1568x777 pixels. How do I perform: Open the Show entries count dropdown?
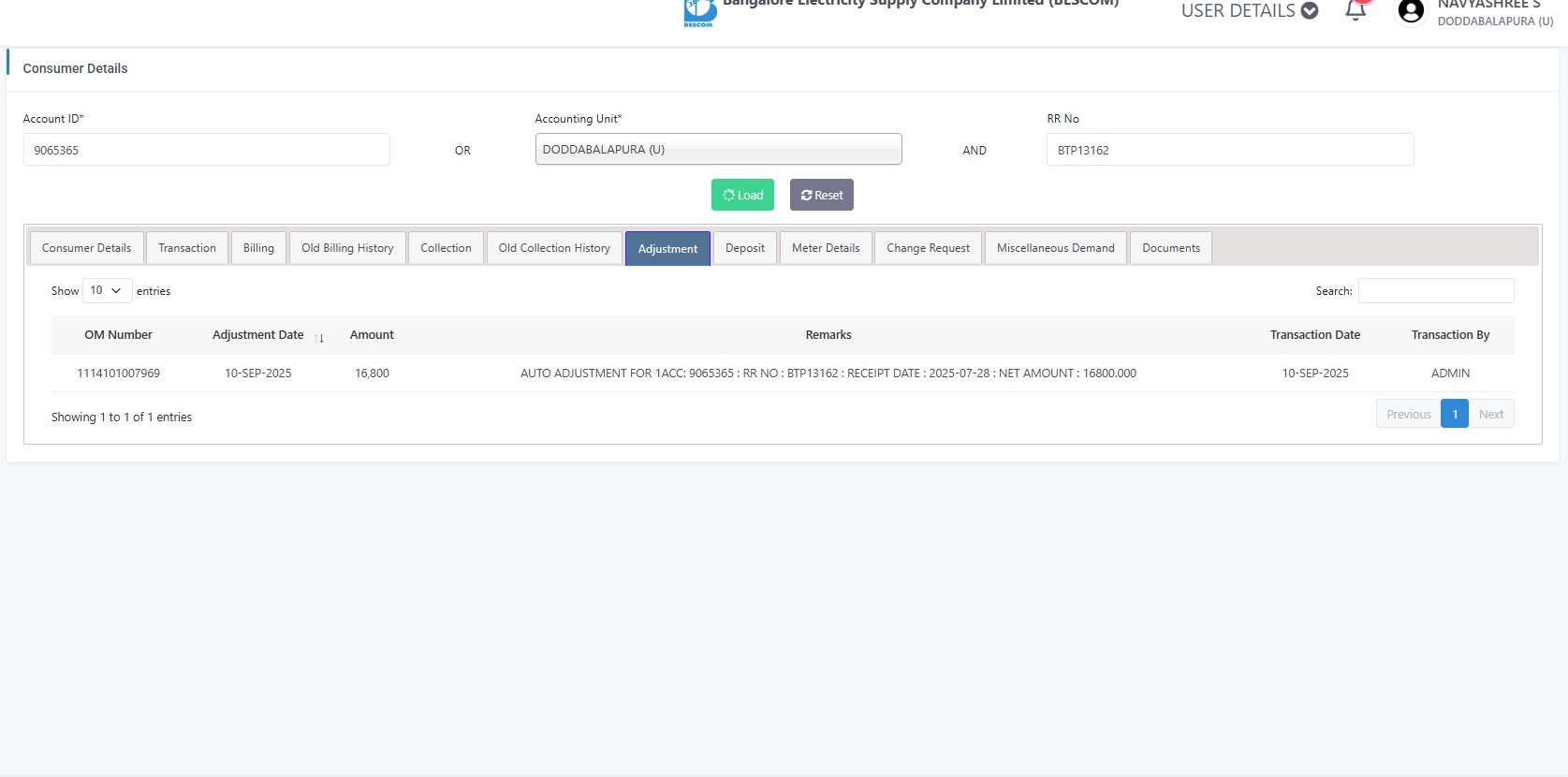click(x=108, y=290)
